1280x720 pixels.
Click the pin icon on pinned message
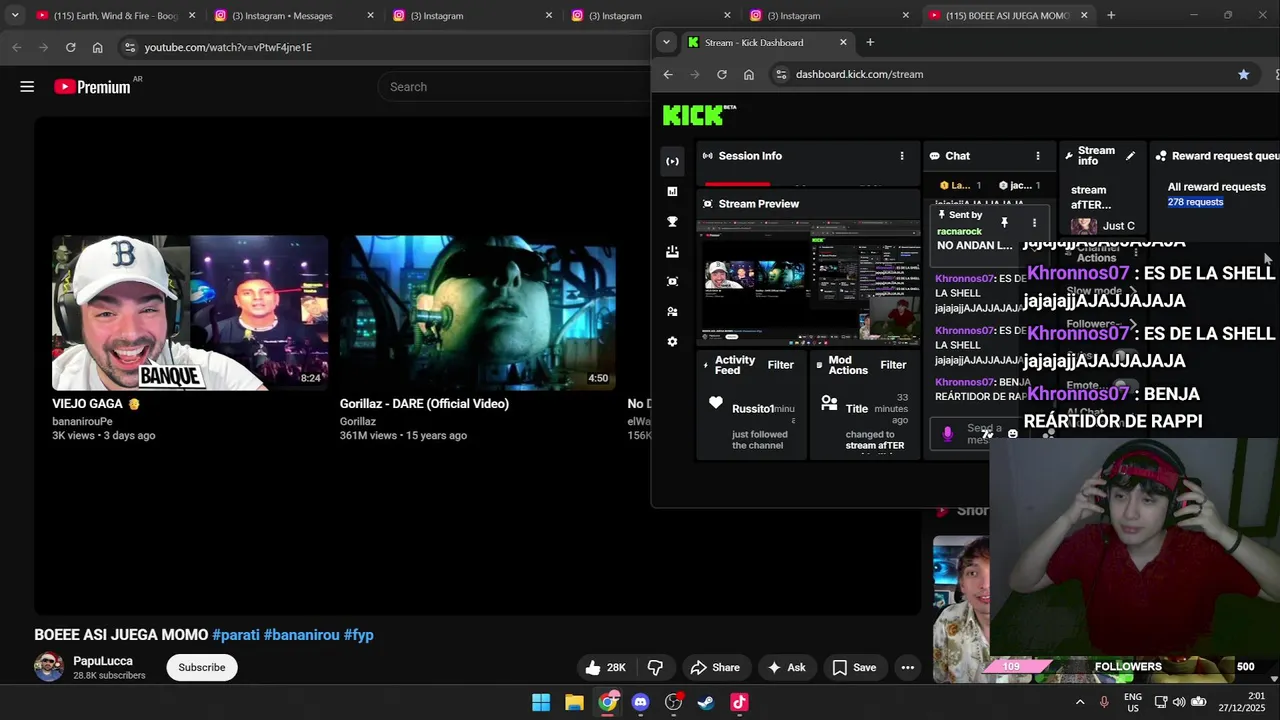click(1004, 222)
